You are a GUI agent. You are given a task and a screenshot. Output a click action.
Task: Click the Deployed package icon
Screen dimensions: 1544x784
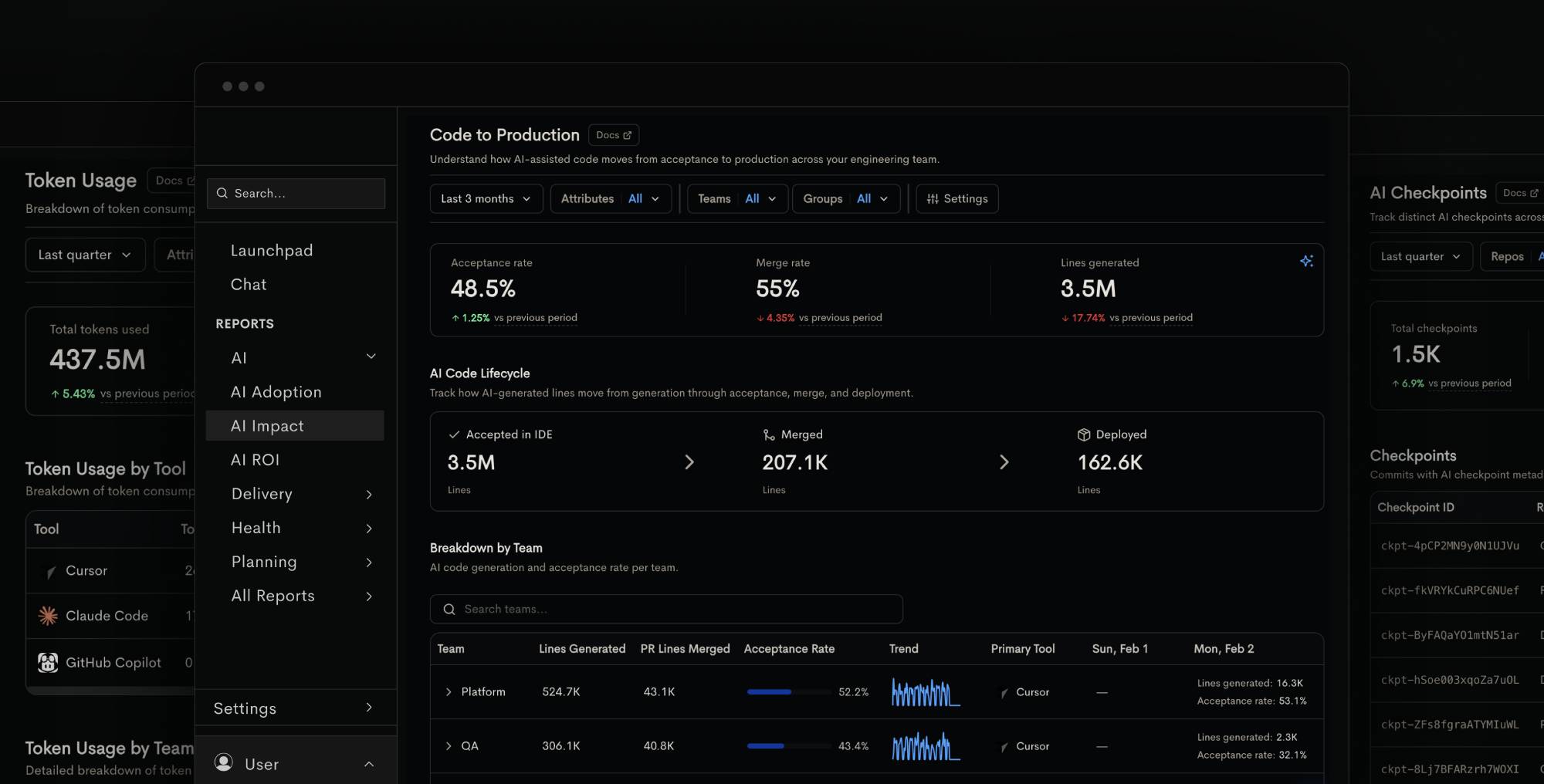click(x=1084, y=434)
